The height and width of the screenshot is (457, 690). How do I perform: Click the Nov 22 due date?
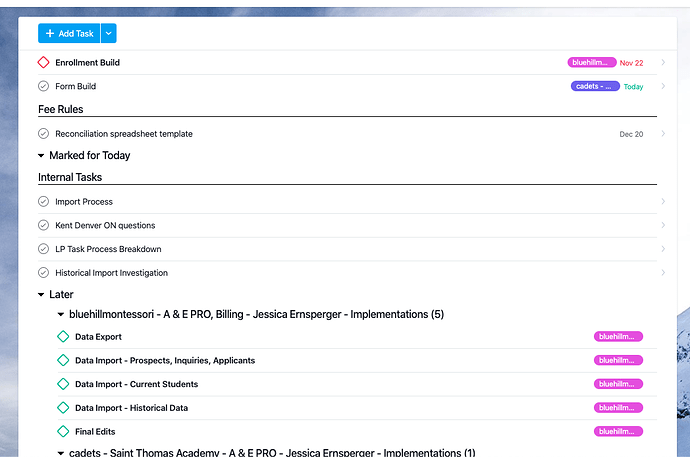(631, 63)
